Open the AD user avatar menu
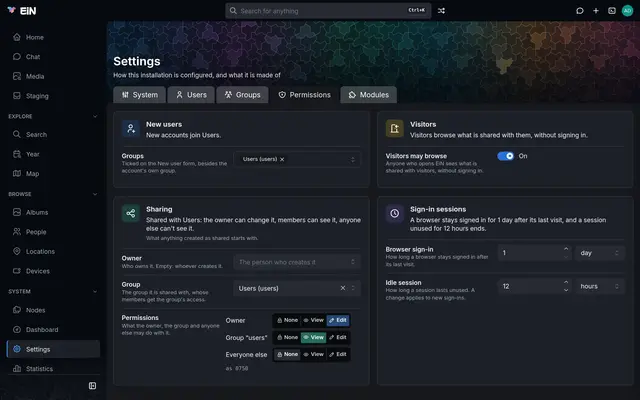The width and height of the screenshot is (640, 400). point(627,11)
